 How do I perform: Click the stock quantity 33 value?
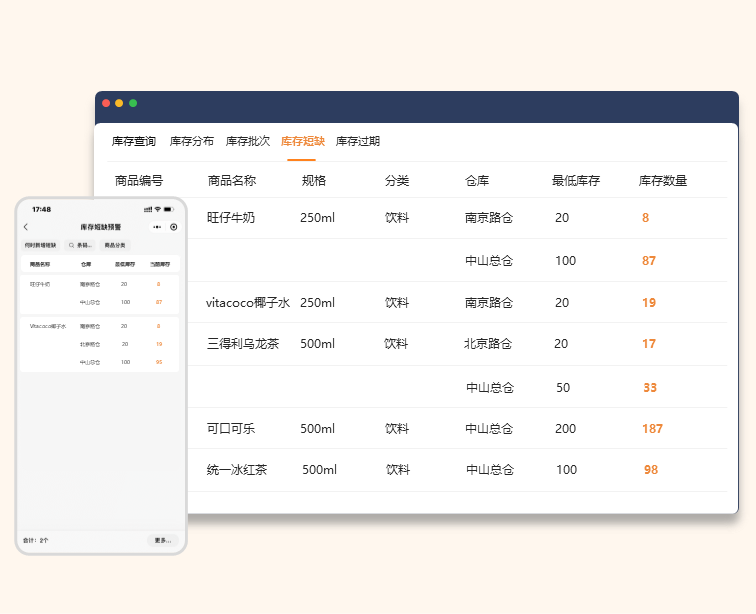tap(650, 388)
